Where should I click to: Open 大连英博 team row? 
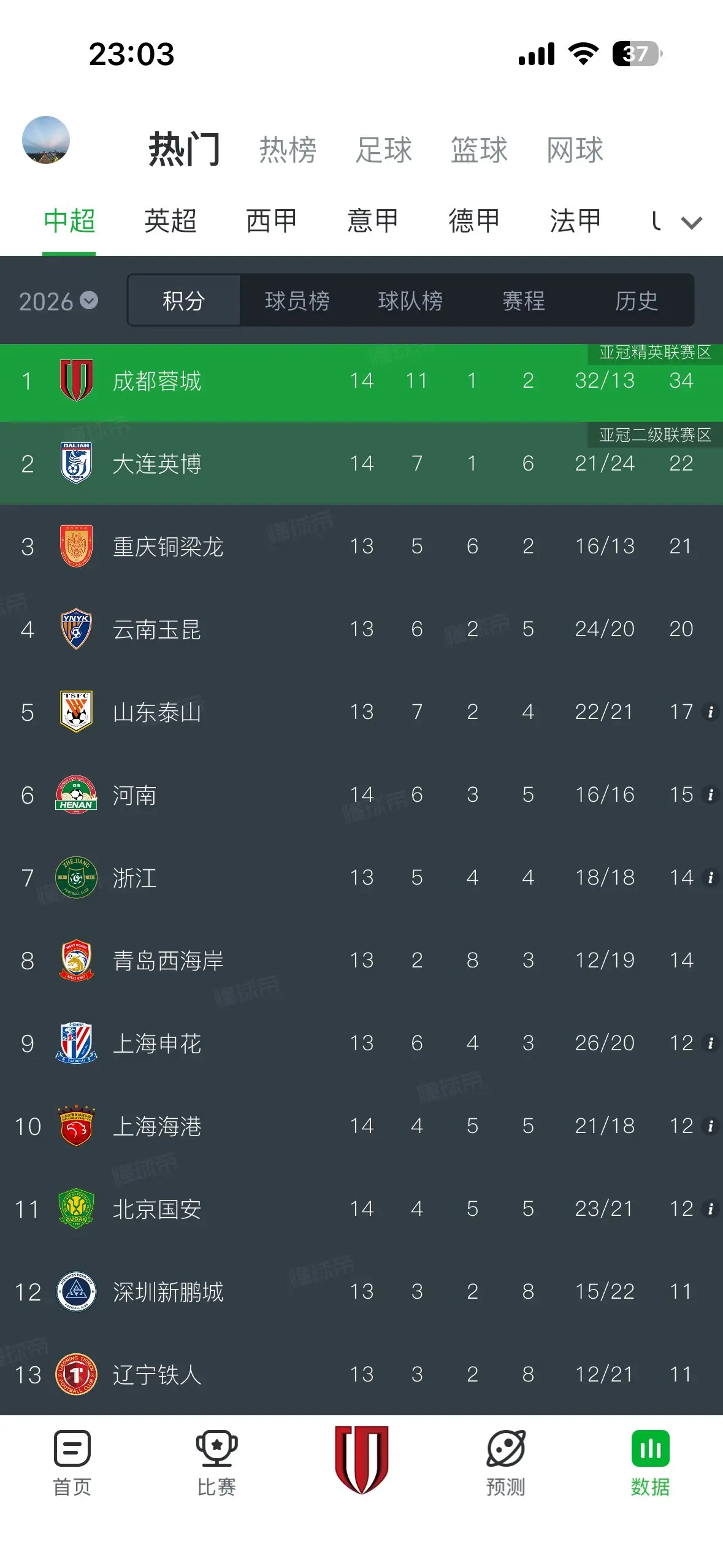click(x=361, y=463)
